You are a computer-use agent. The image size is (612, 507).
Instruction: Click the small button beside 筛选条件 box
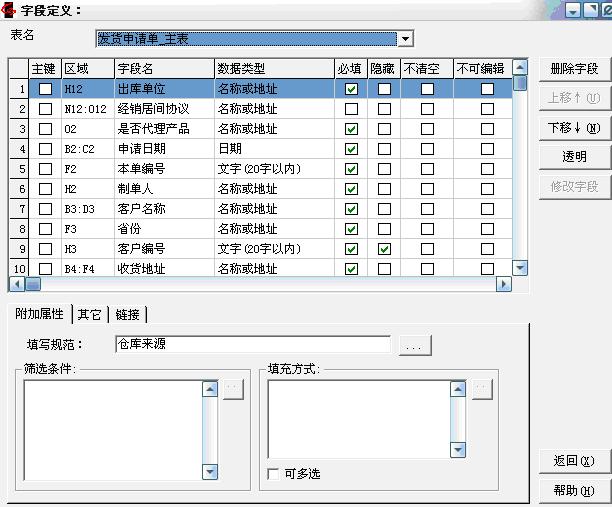(x=232, y=389)
